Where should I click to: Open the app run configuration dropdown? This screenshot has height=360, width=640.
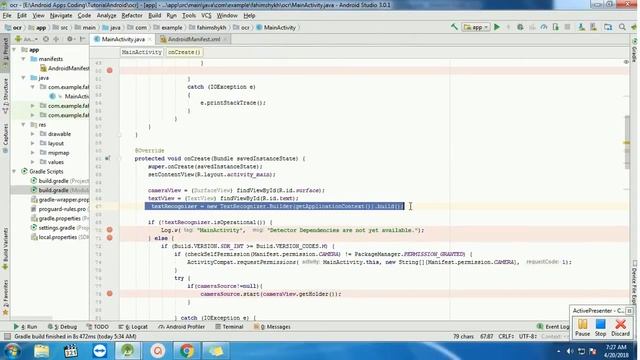coord(476,27)
